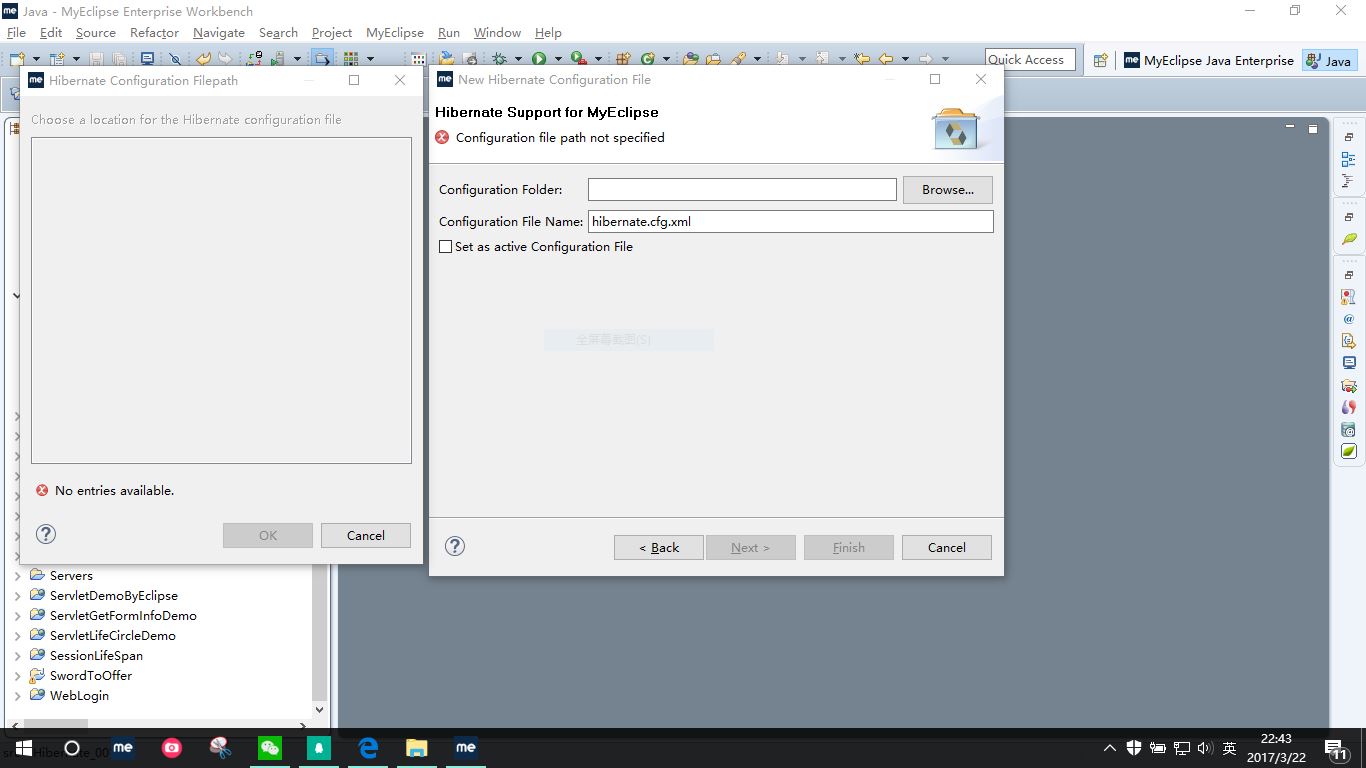Cancel the New Hibernate Configuration File wizard
This screenshot has width=1366, height=768.
click(x=947, y=548)
